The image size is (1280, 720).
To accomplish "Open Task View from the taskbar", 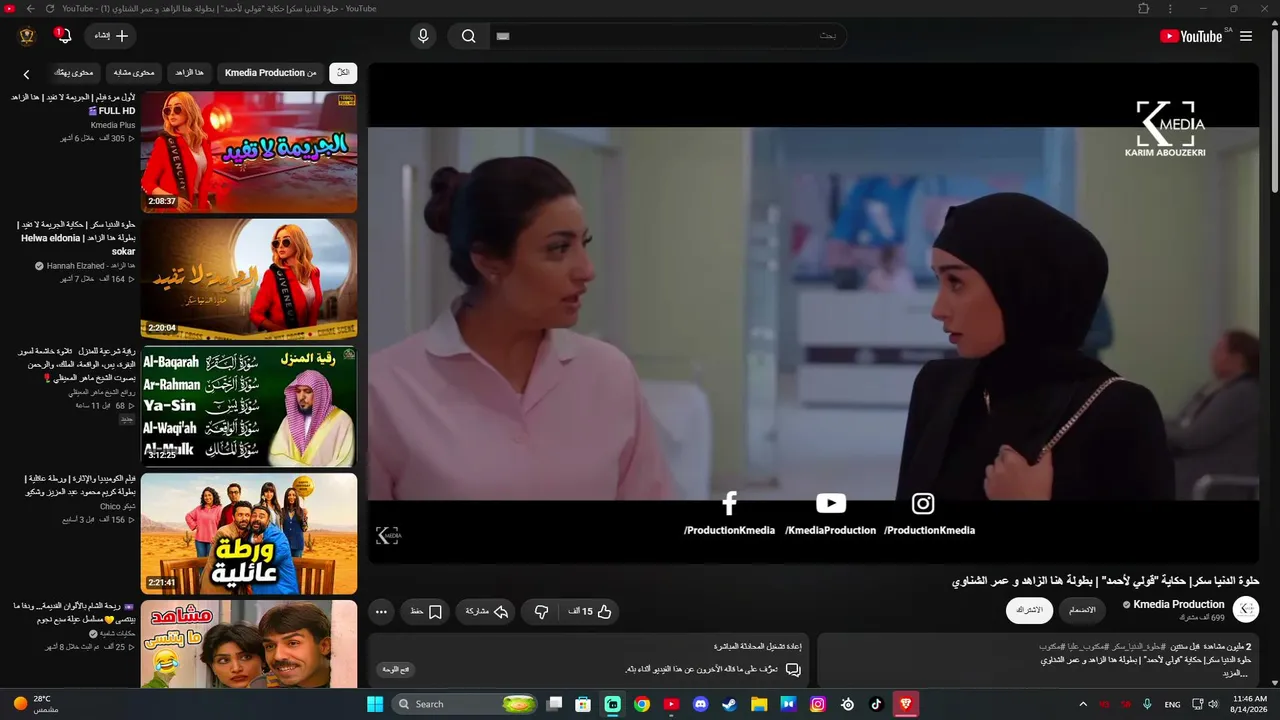I will pyautogui.click(x=554, y=704).
